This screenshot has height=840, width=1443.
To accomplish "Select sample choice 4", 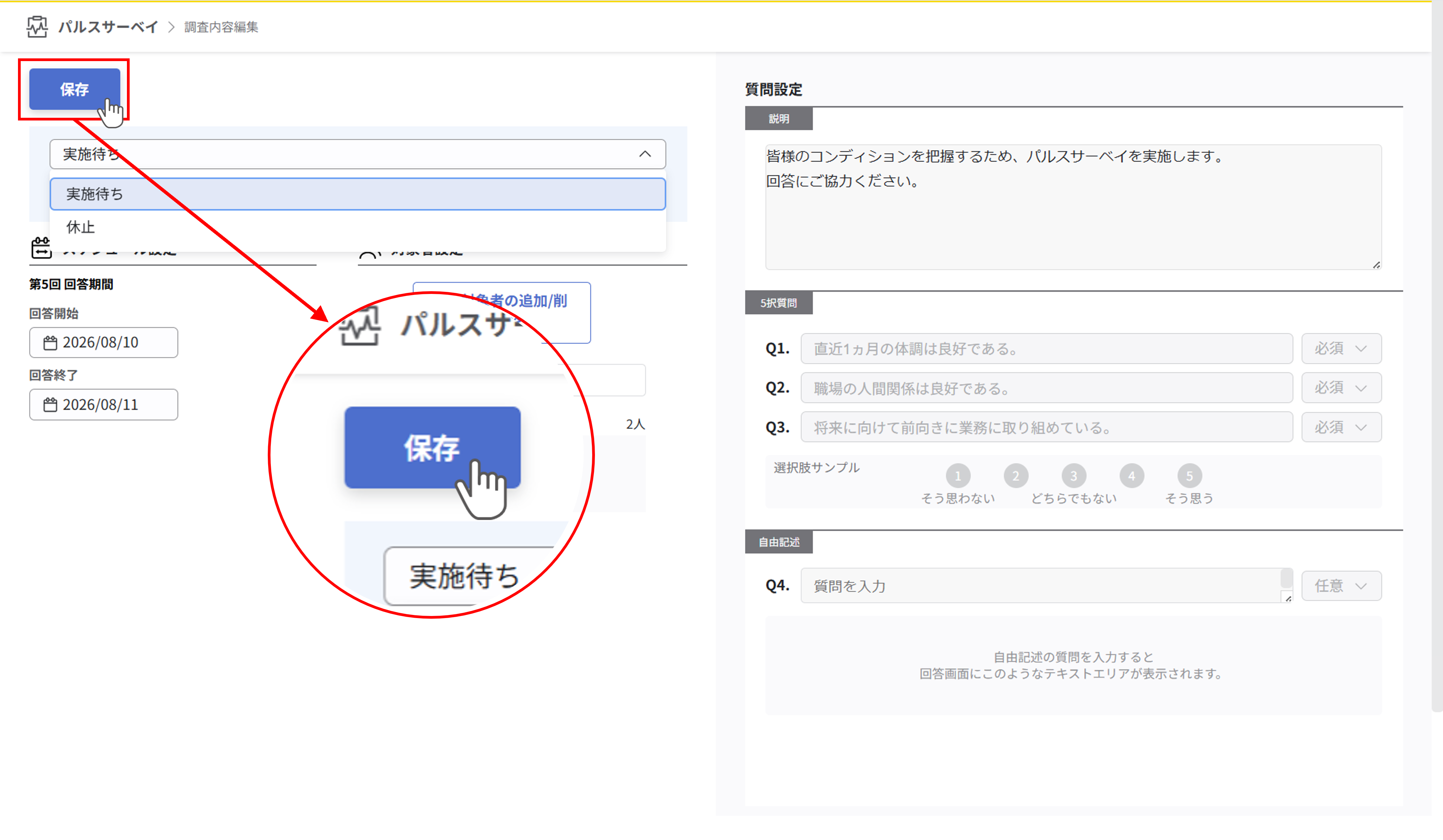I will [1131, 476].
